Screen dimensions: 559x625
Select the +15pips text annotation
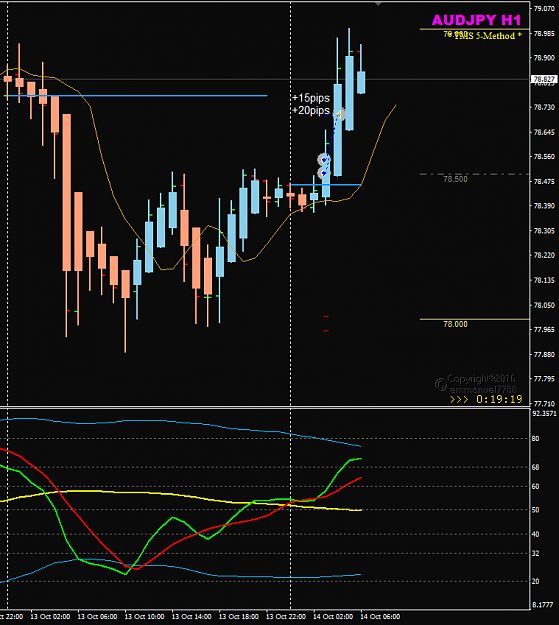pyautogui.click(x=311, y=98)
